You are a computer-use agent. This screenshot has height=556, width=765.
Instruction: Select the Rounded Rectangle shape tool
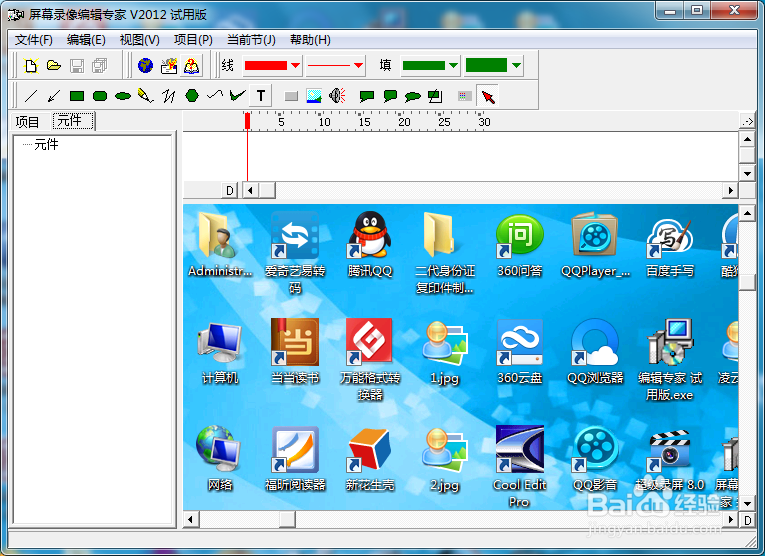(x=100, y=96)
